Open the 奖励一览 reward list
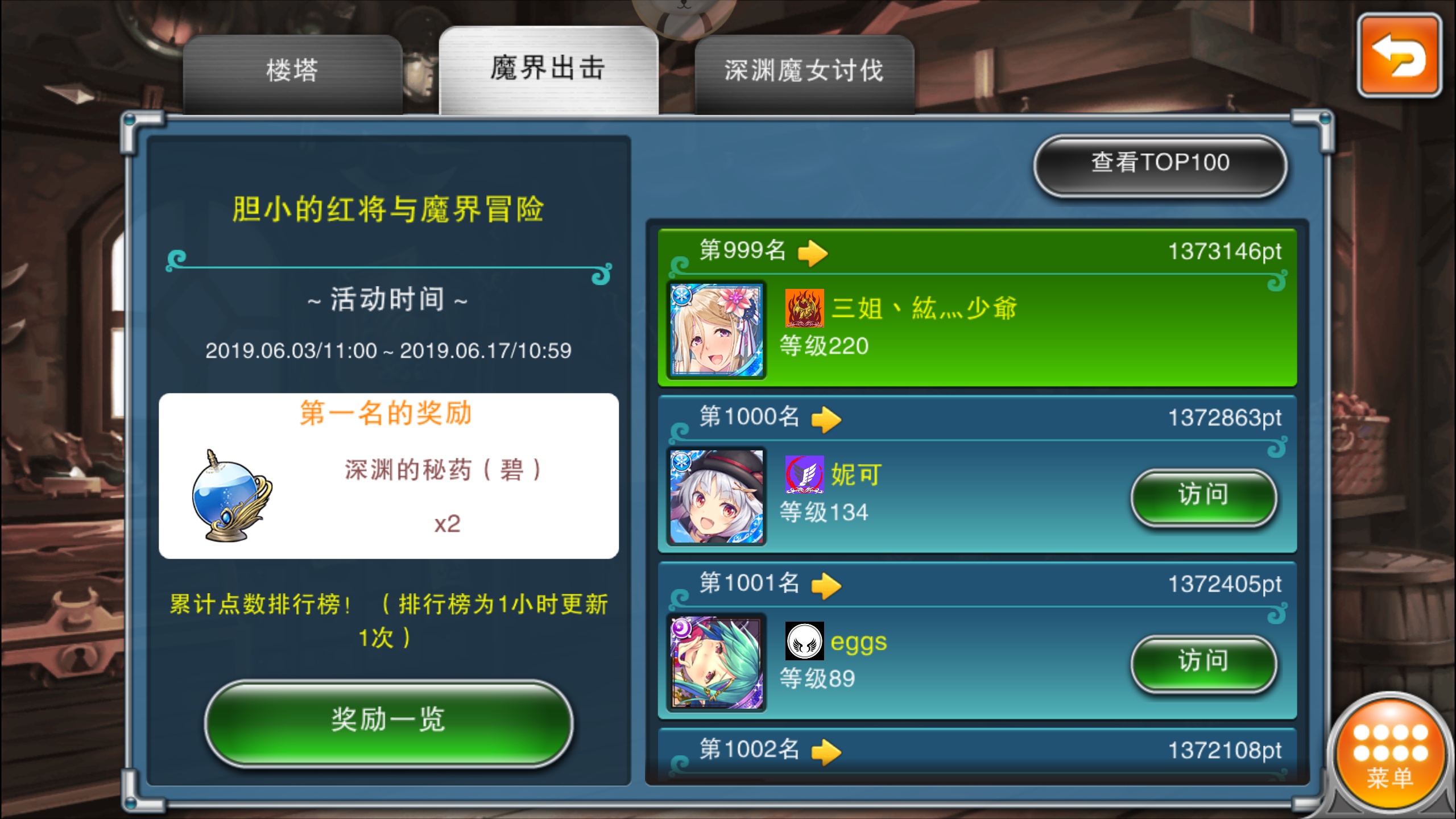This screenshot has height=819, width=1456. point(388,721)
